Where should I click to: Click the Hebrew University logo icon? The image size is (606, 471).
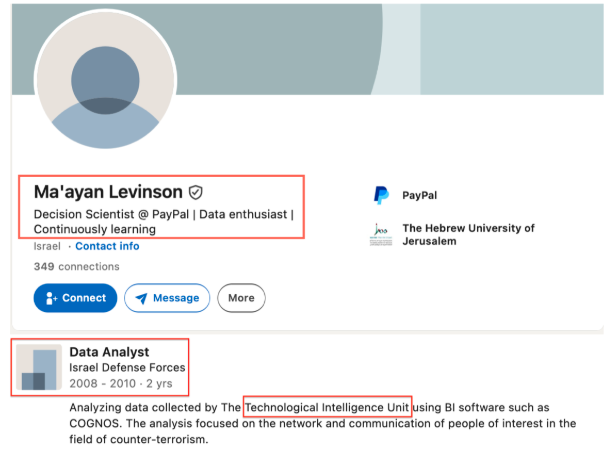(381, 235)
